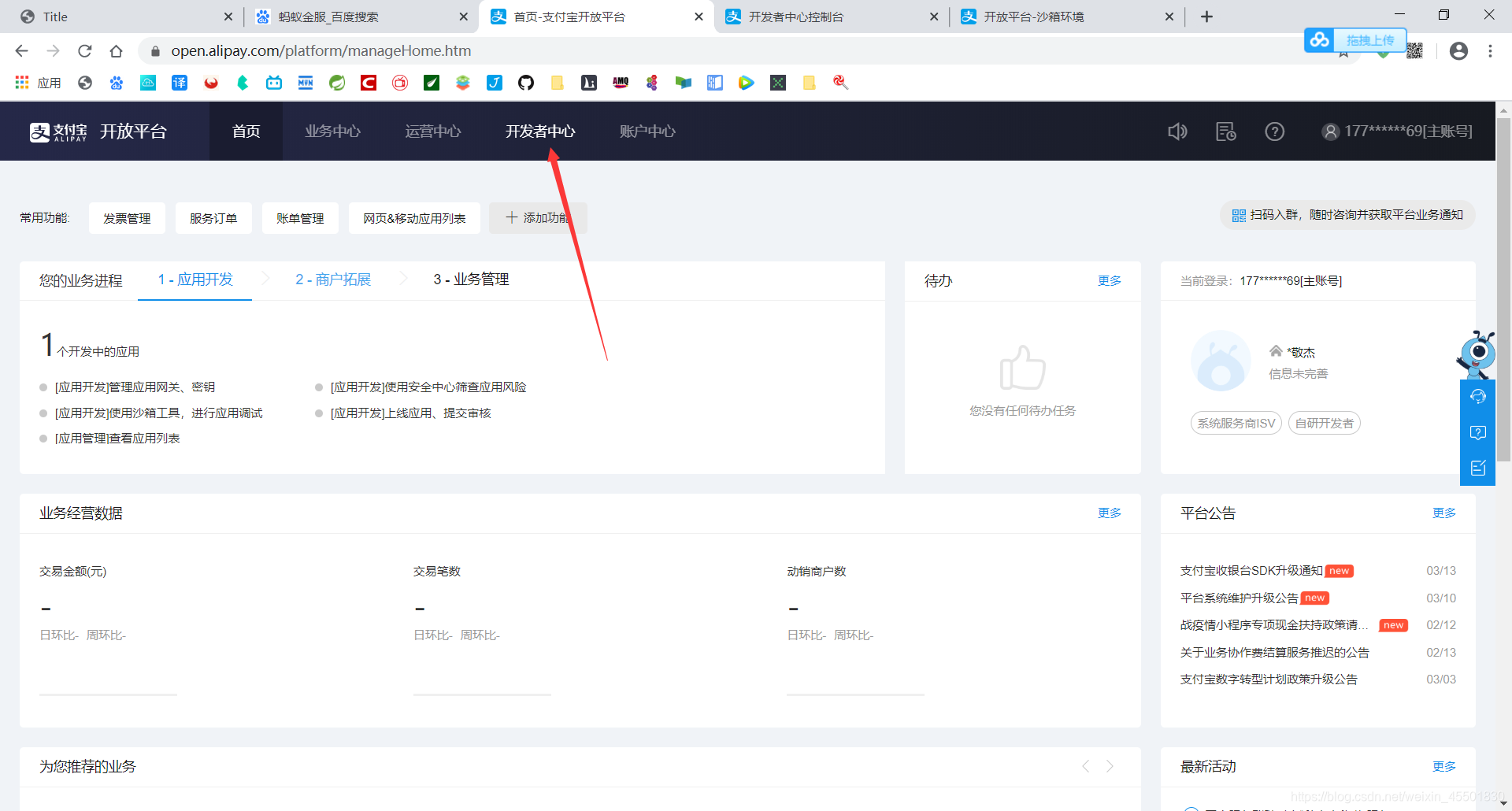Viewport: 1512px width, 811px height.
Task: Click the 系统服务商ISV tag
Action: [1236, 424]
